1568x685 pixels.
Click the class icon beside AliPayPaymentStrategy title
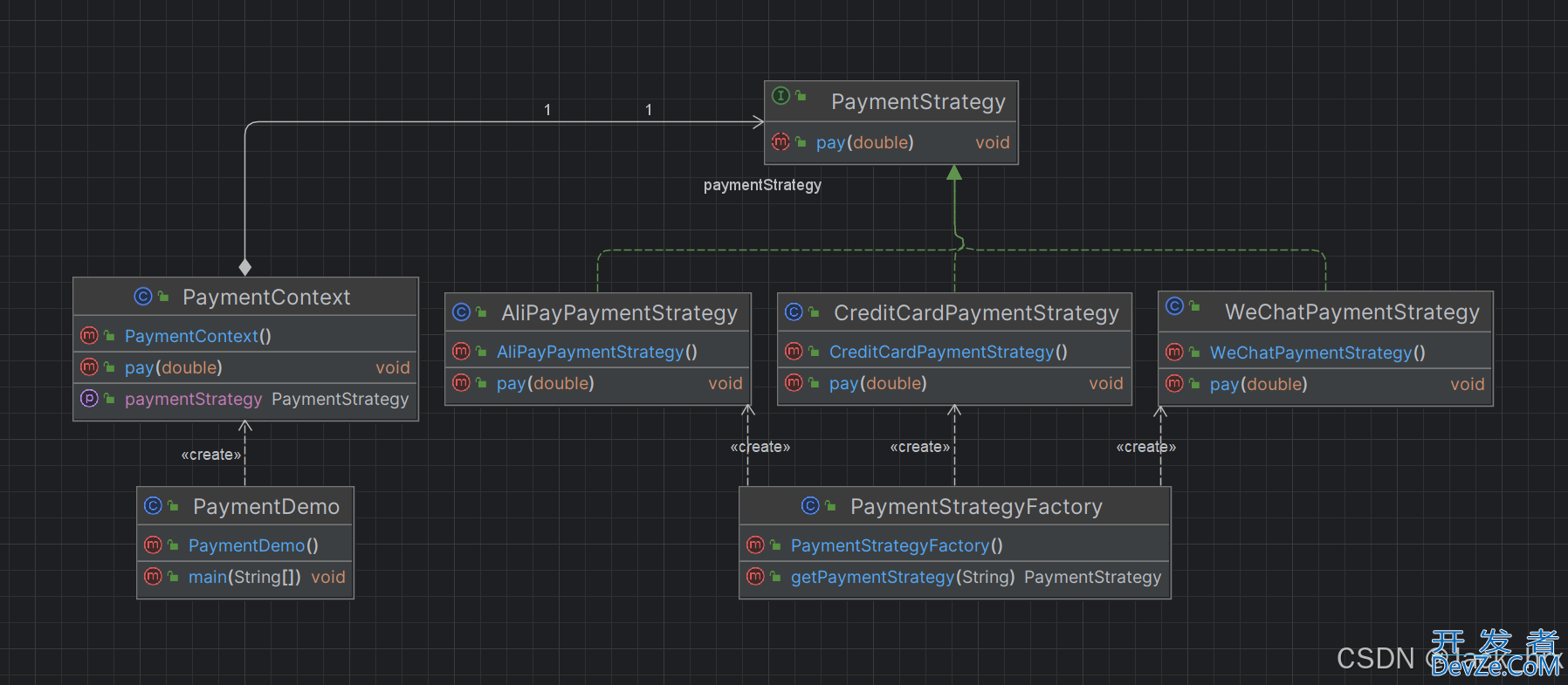tap(462, 312)
